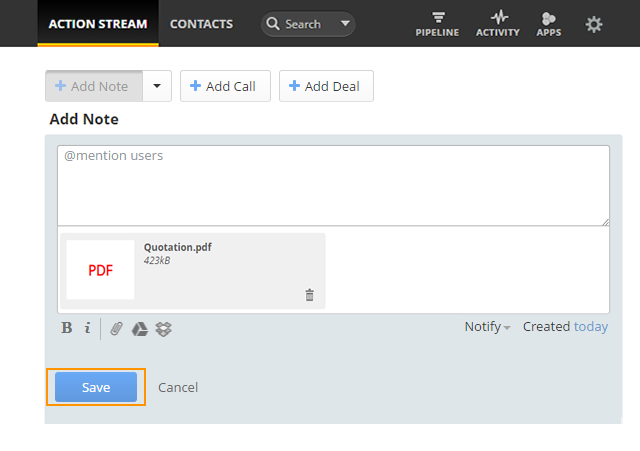Expand the Add Note dropdown arrow
Viewport: 640px width, 451px height.
pyautogui.click(x=157, y=86)
